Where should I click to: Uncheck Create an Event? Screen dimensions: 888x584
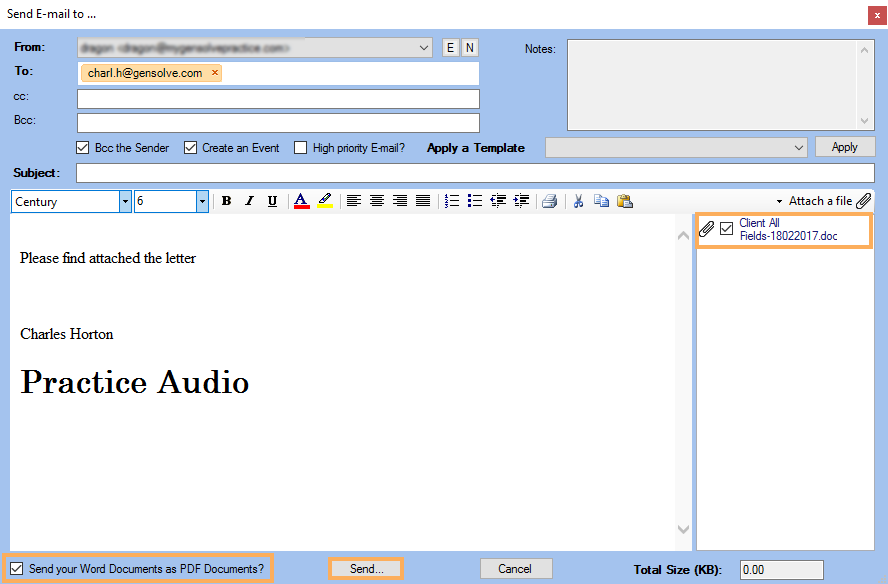click(190, 148)
